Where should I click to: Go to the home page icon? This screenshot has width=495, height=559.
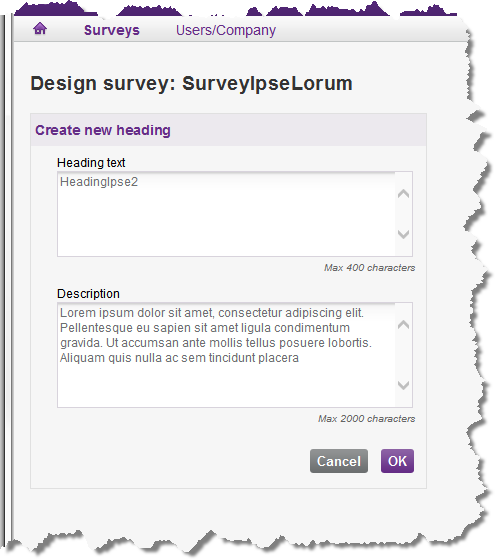(40, 29)
